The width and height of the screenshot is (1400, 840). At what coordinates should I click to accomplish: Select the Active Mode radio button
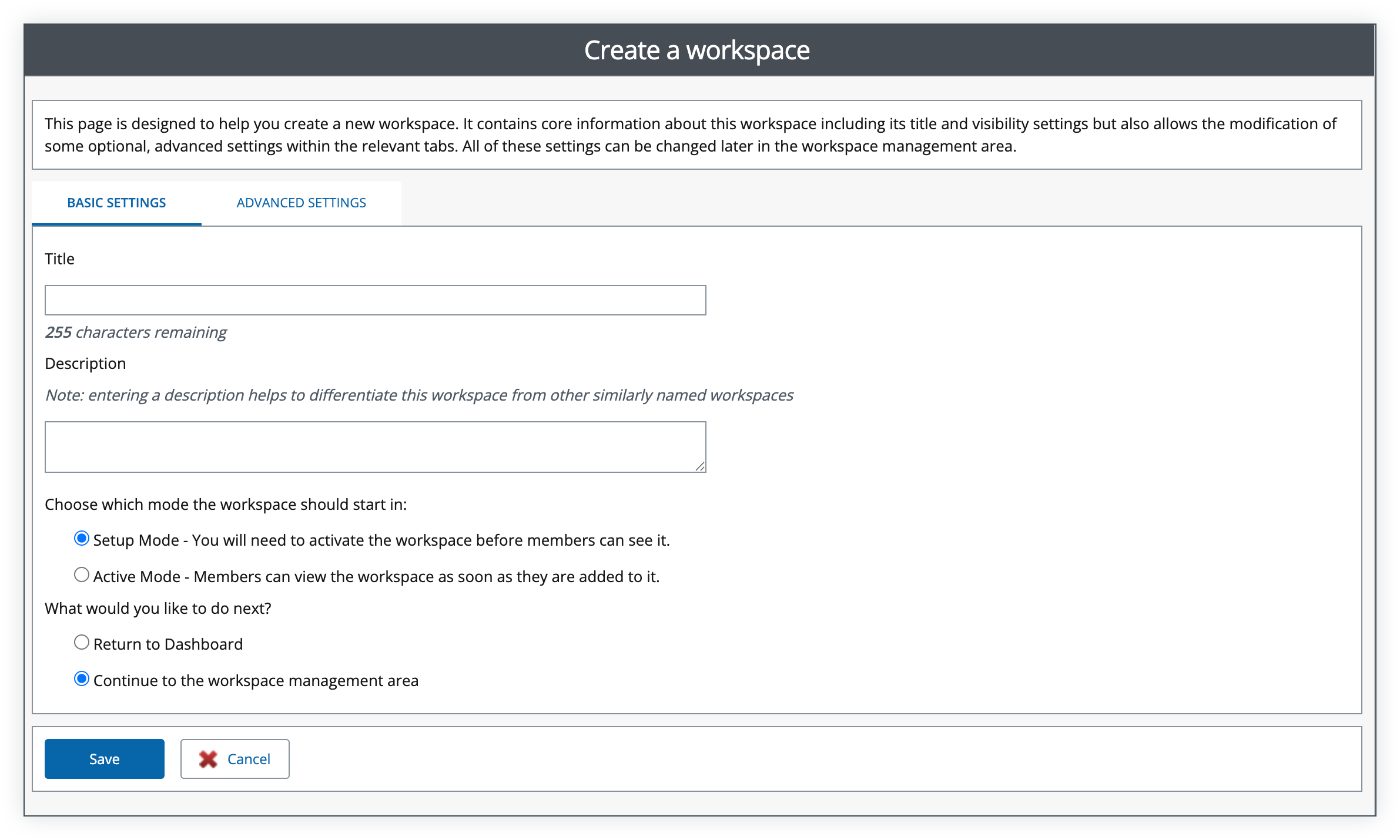click(82, 574)
